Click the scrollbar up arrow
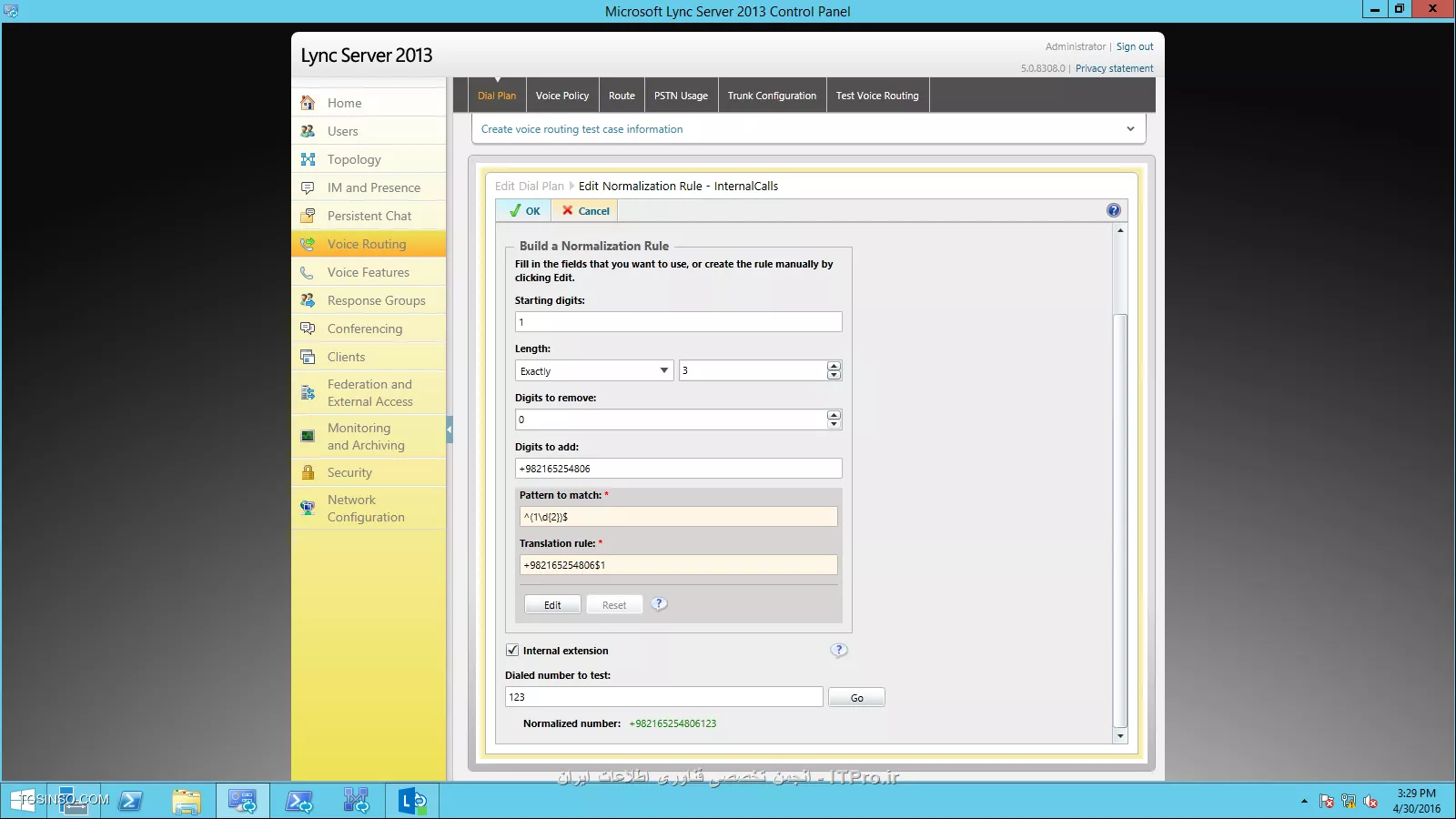The width and height of the screenshot is (1456, 819). (x=1120, y=230)
